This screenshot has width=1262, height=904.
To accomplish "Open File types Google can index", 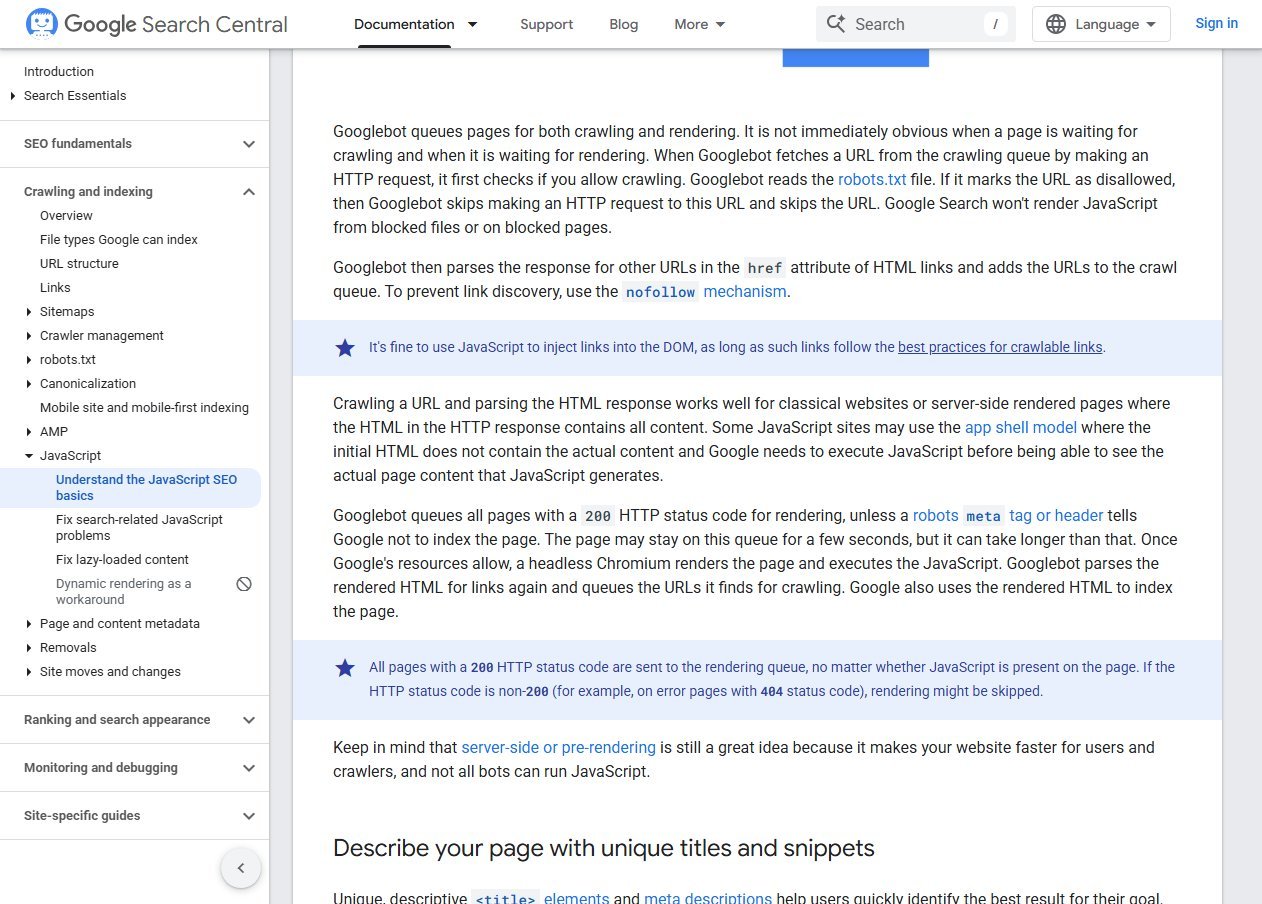I will pyautogui.click(x=119, y=240).
